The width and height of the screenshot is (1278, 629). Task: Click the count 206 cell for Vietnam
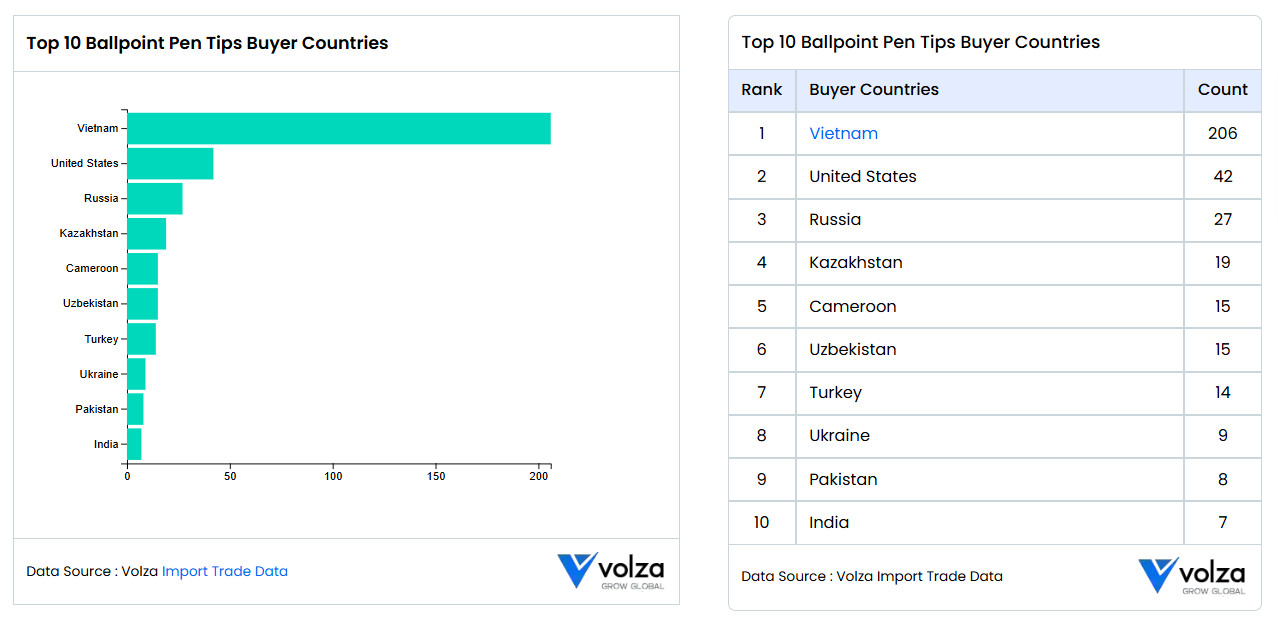coord(1223,133)
